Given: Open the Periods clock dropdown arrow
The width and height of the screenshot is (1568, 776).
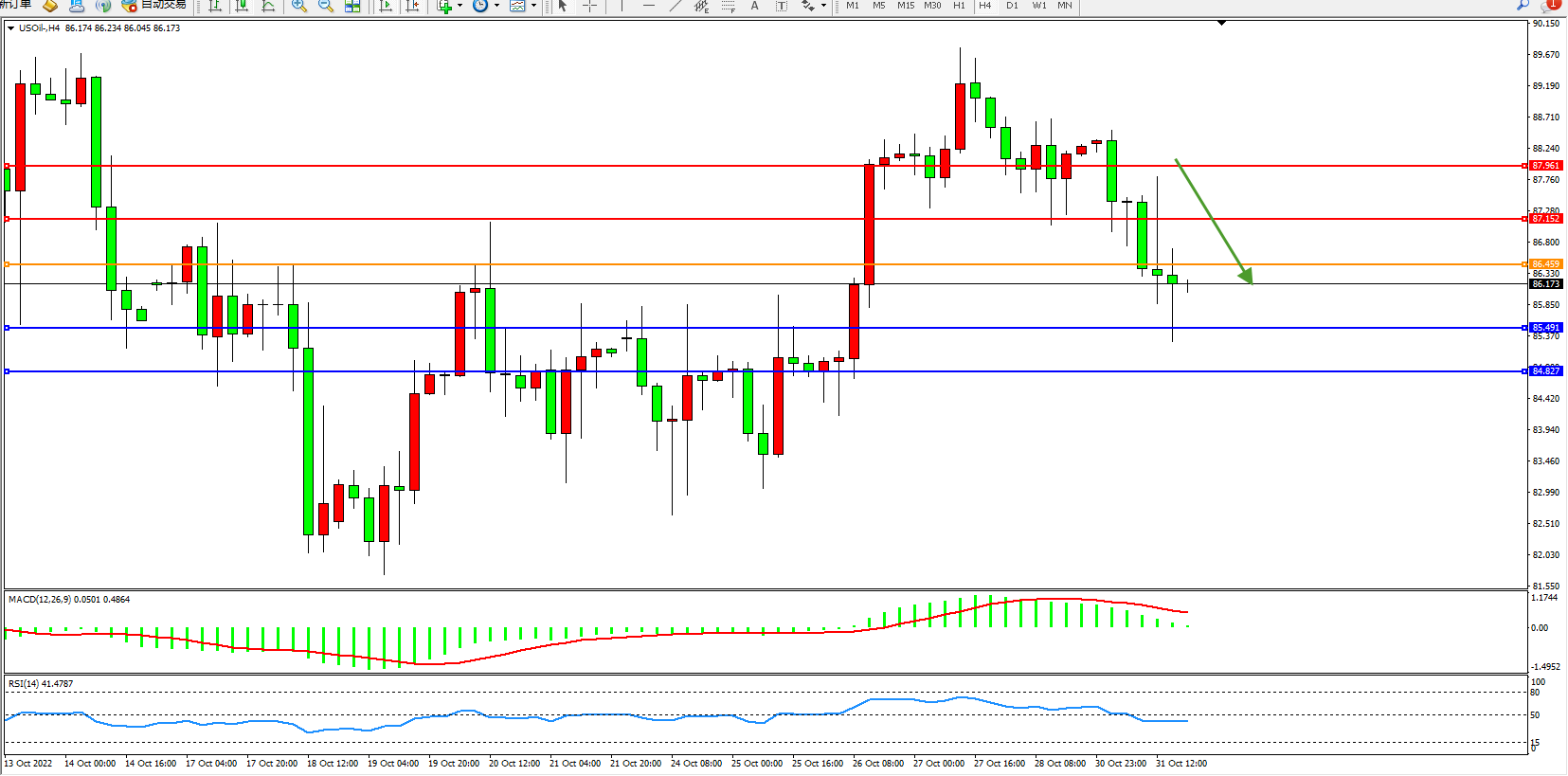Looking at the screenshot, I should [496, 6].
